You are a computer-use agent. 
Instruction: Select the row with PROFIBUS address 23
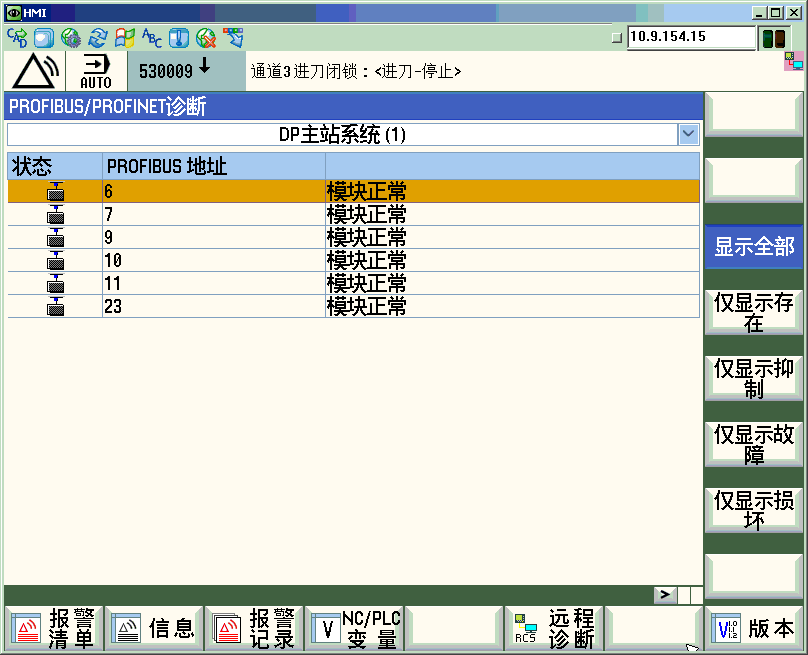(x=354, y=306)
